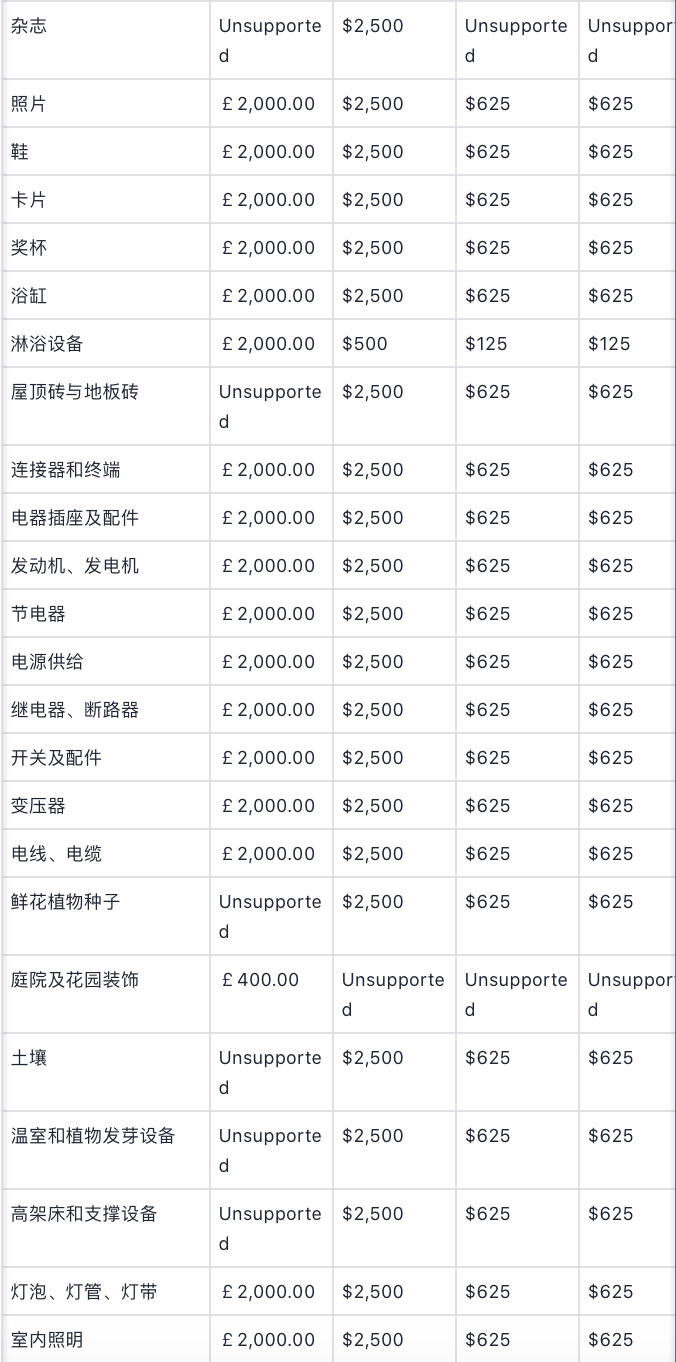Click the 电线、电缆 category cell

tap(56, 854)
